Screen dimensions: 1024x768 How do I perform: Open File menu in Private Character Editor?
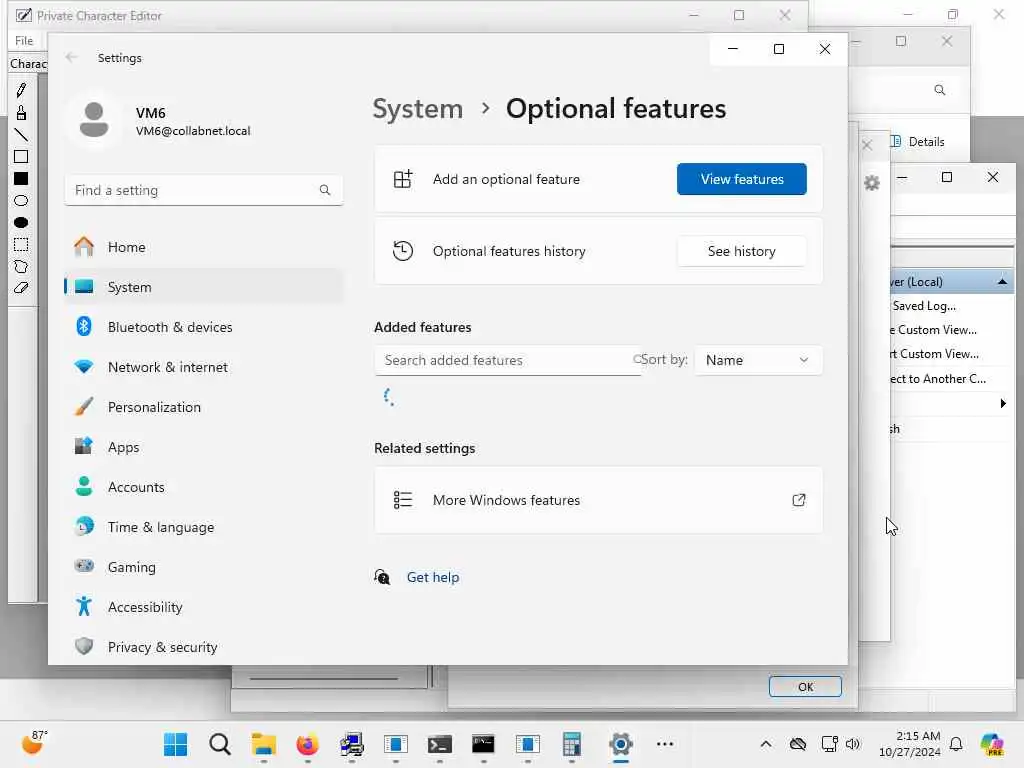(x=24, y=40)
